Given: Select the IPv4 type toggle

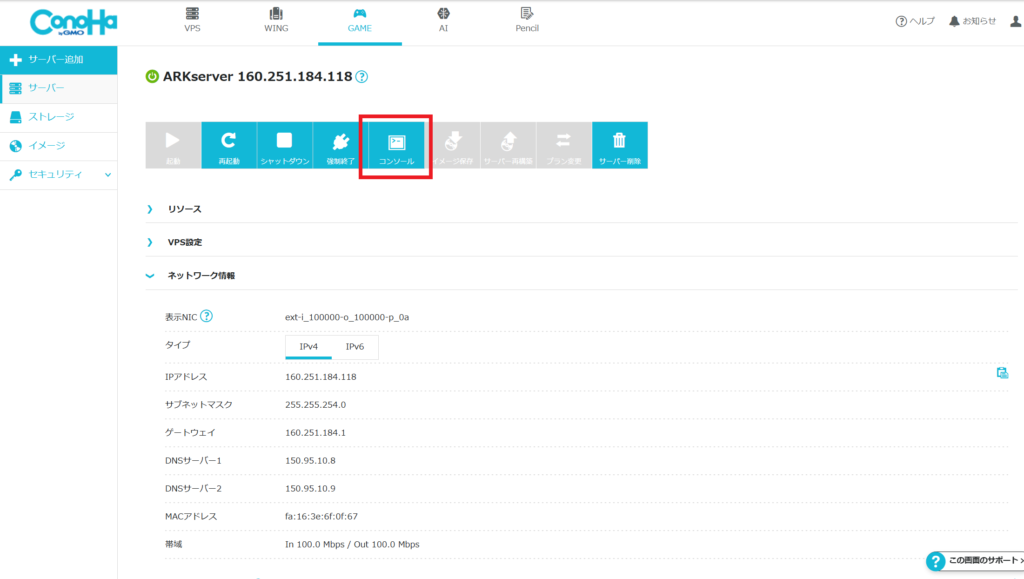Looking at the screenshot, I should pos(308,347).
